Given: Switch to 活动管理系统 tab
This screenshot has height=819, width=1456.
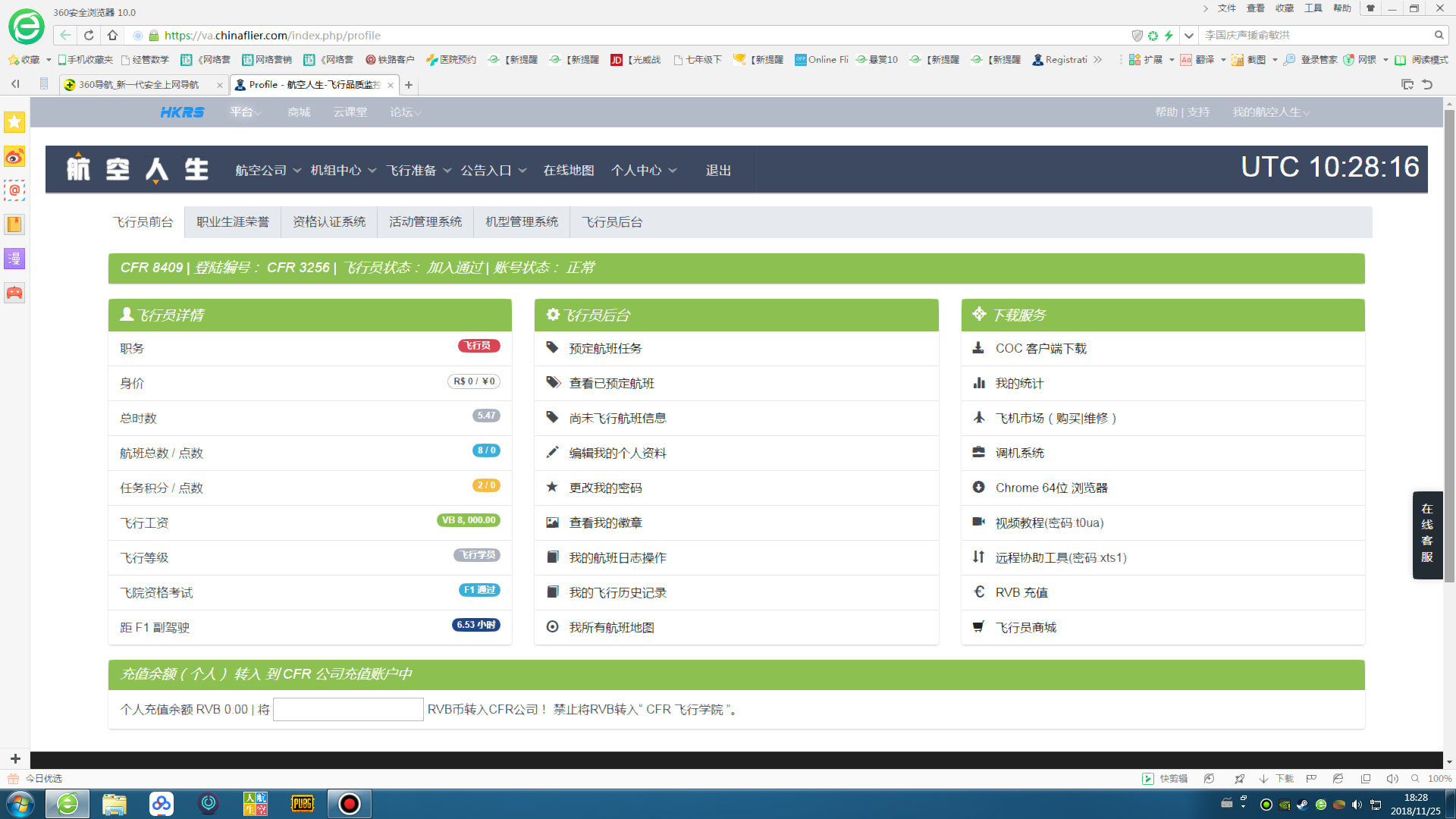Looking at the screenshot, I should pyautogui.click(x=425, y=222).
